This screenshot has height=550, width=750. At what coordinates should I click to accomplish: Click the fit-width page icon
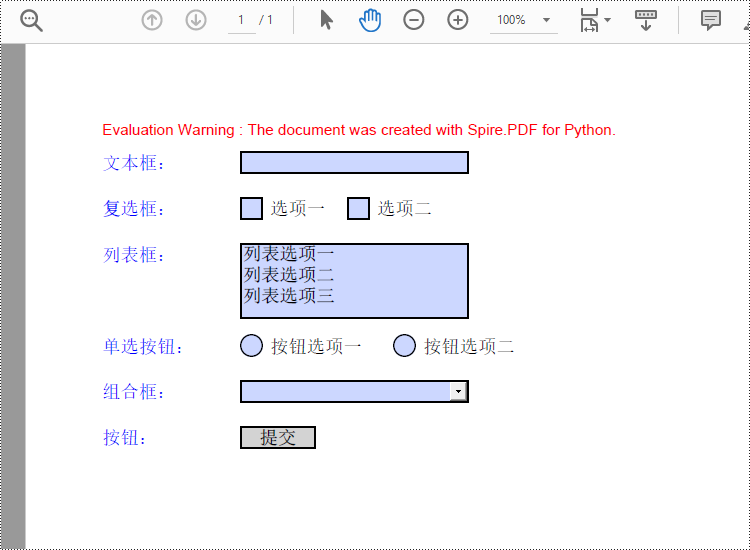589,20
